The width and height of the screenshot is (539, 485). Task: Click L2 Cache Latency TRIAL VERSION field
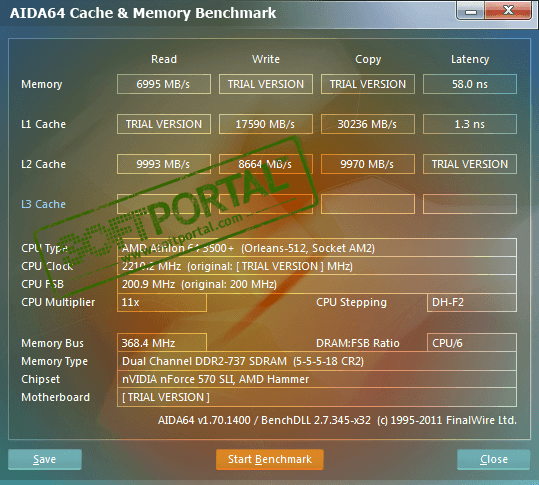470,164
